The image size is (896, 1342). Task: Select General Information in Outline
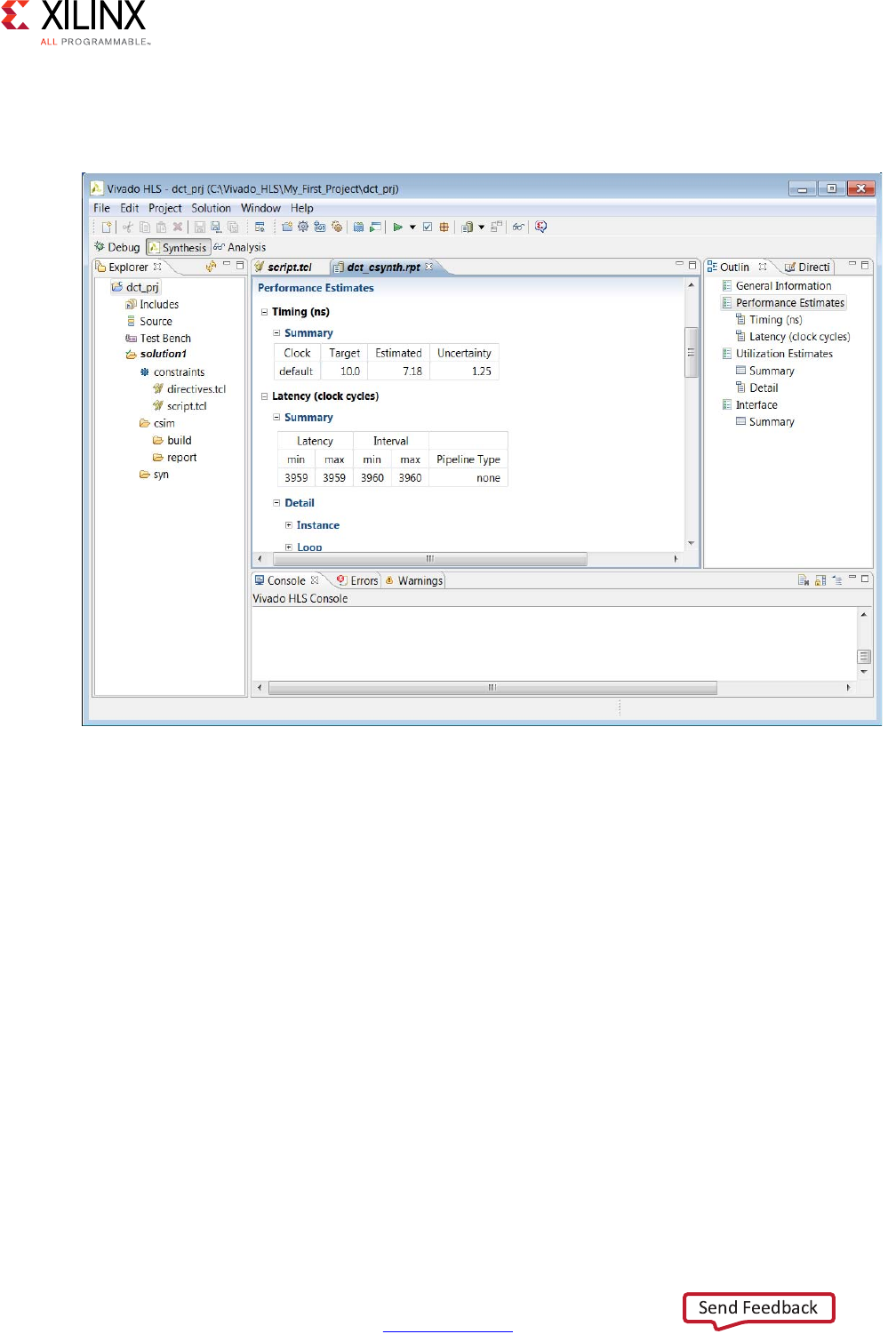click(777, 286)
